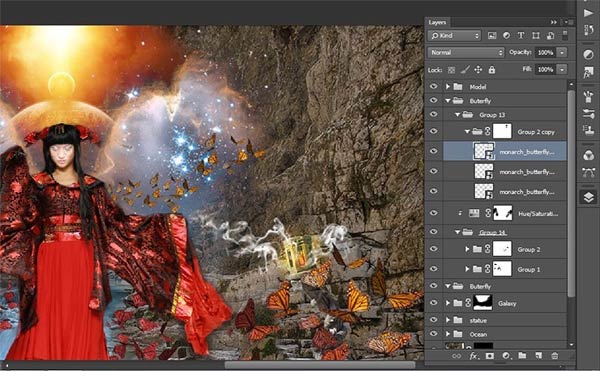Screen dimensions: 600x371
Task: Hide the Hue/Saturation adjustment layer
Action: pos(433,213)
